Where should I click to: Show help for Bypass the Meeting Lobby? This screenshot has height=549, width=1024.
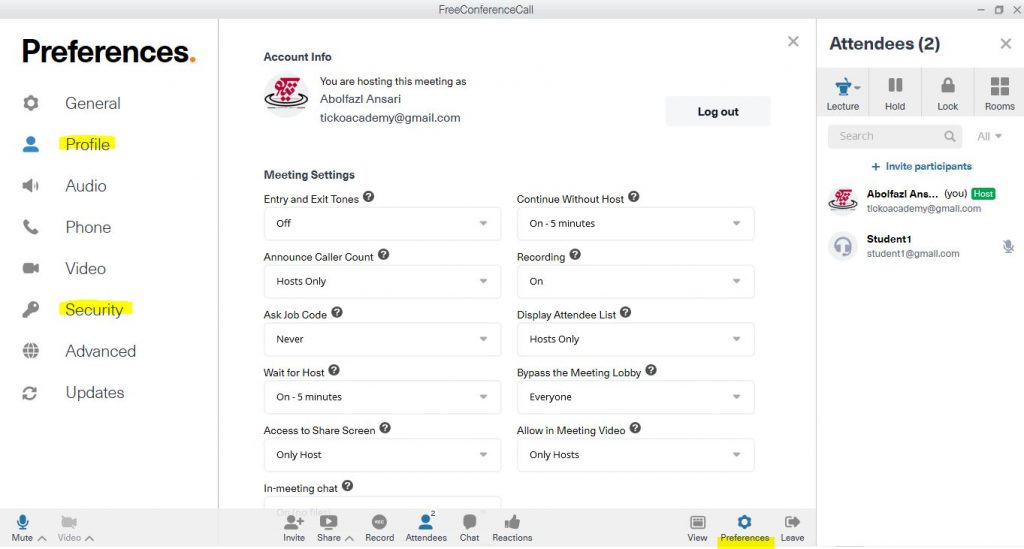pos(650,370)
